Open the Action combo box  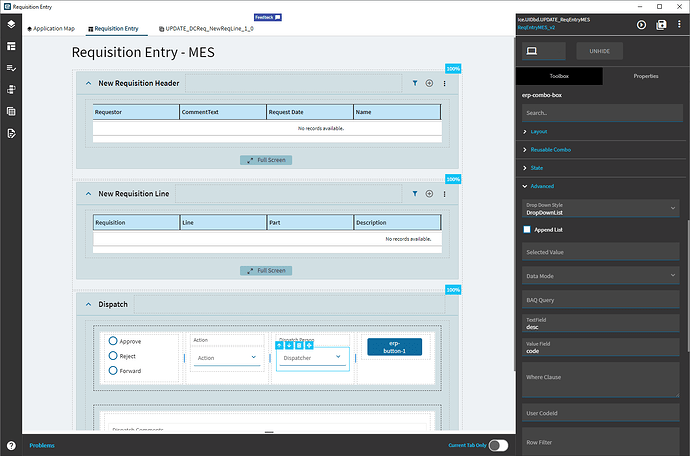point(227,358)
